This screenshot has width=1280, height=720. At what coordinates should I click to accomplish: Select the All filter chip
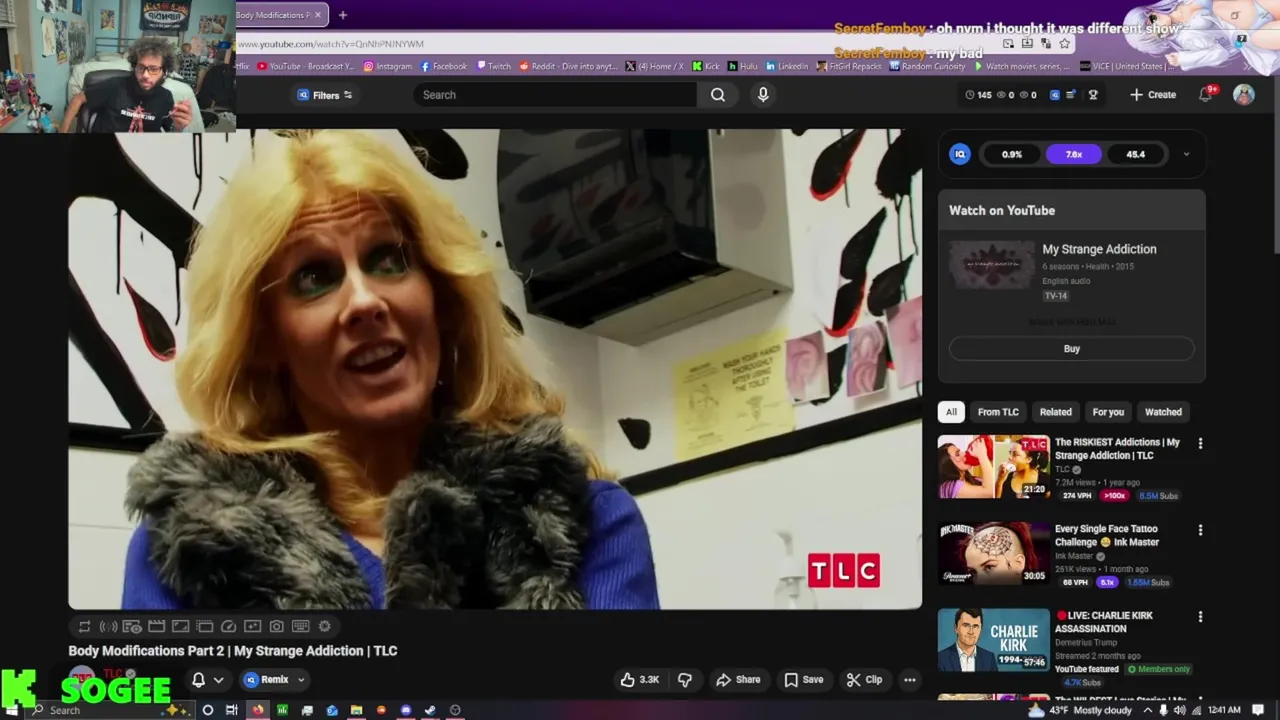point(951,412)
